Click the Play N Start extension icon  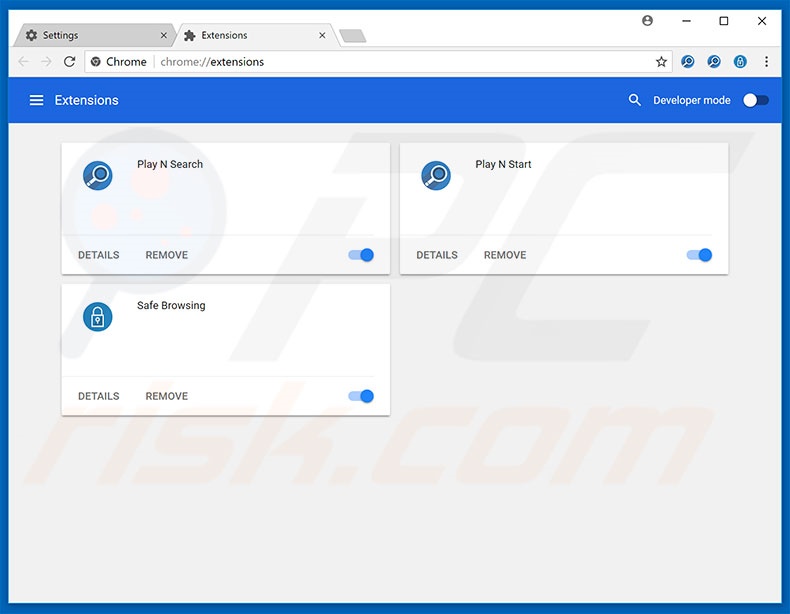pyautogui.click(x=436, y=175)
